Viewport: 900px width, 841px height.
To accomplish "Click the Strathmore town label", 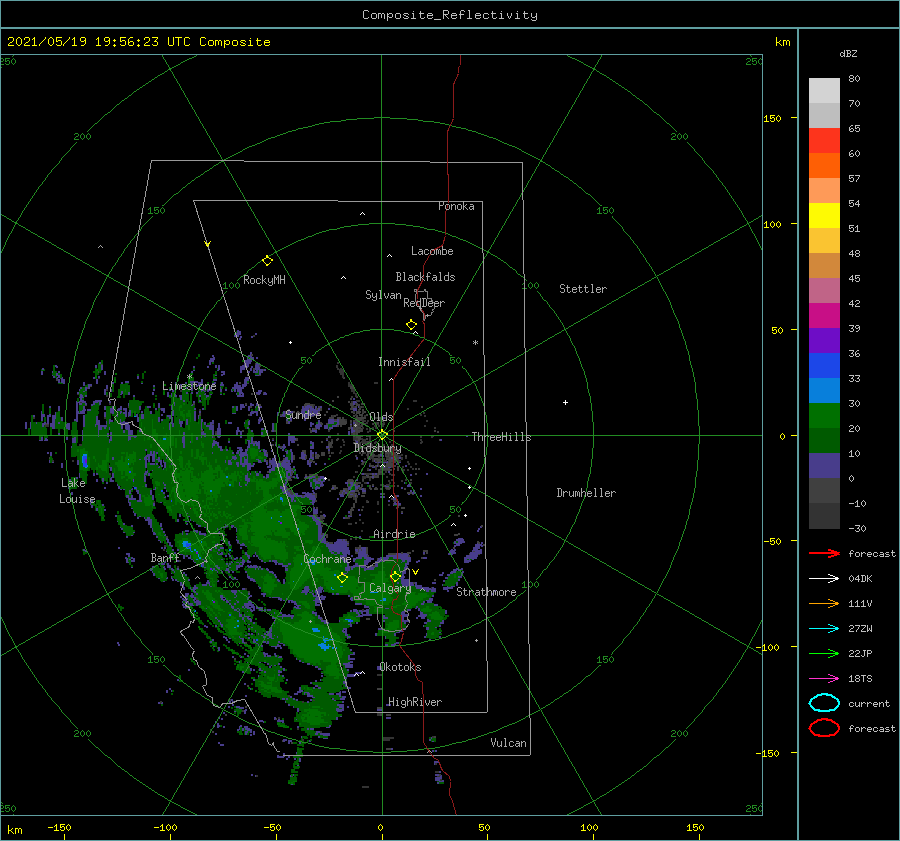I will pos(486,592).
